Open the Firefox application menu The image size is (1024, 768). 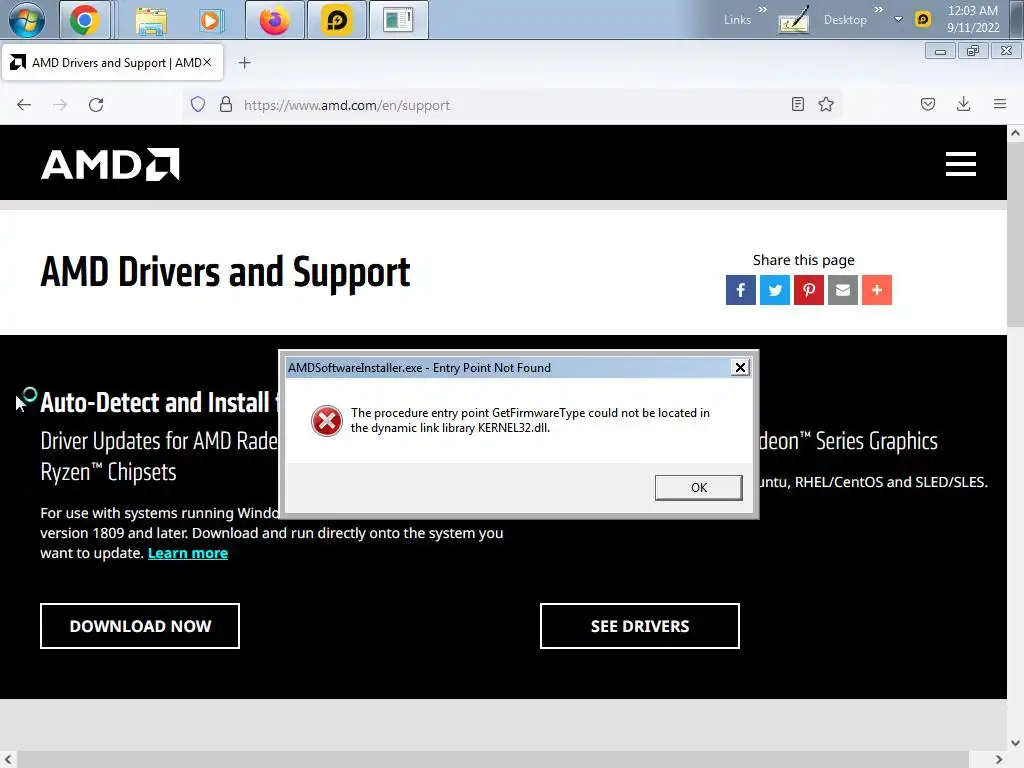(x=1000, y=104)
